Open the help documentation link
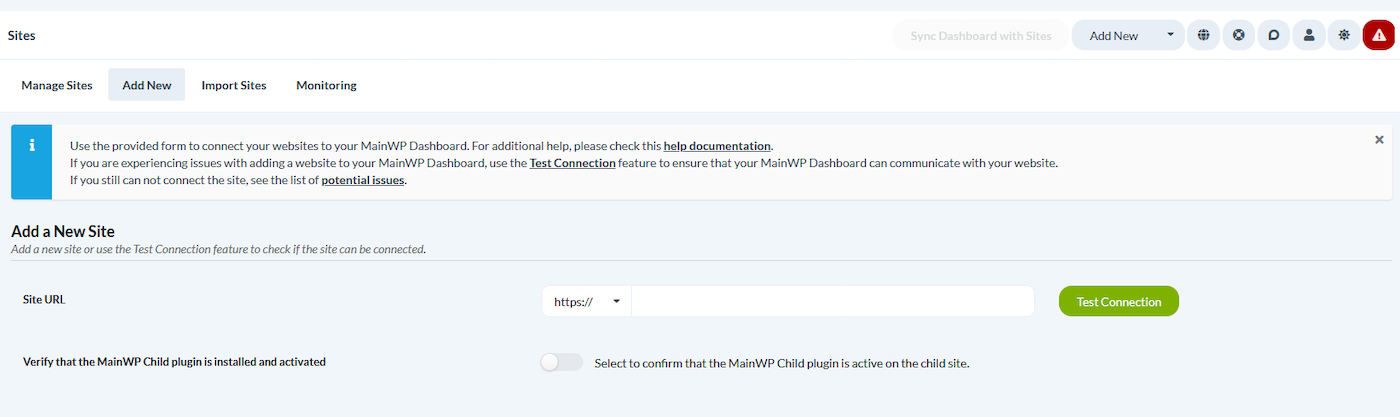 717,146
